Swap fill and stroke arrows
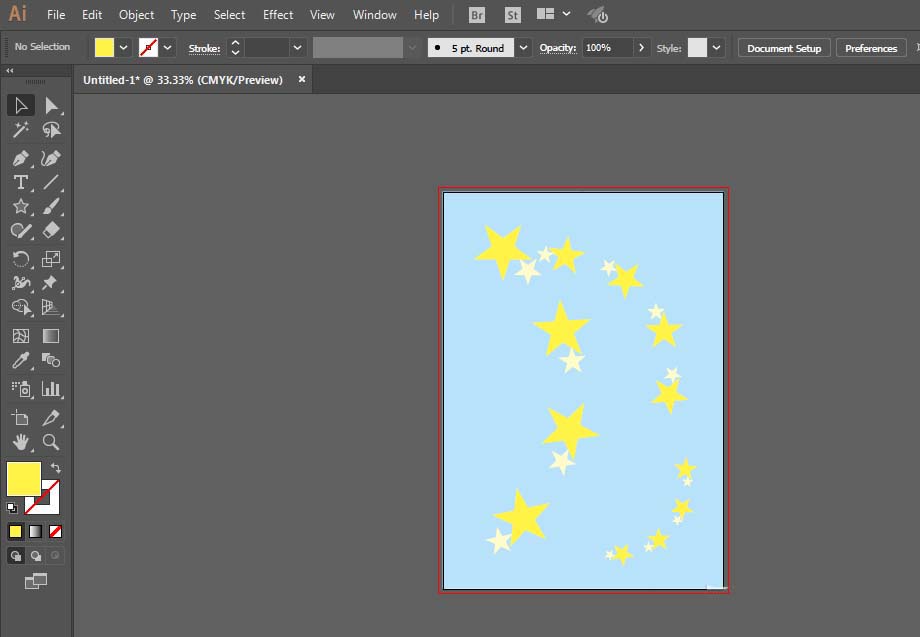The height and width of the screenshot is (637, 920). [x=55, y=467]
